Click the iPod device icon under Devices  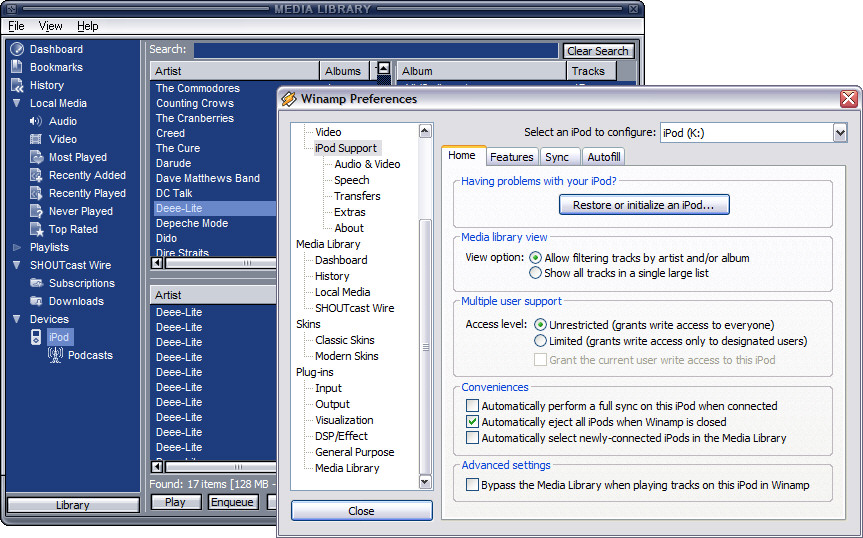(36, 337)
